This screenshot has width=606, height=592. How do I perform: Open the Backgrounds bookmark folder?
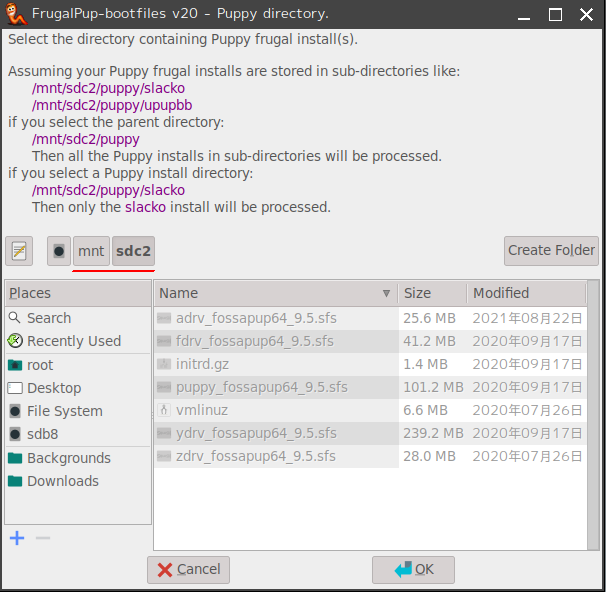coord(68,458)
